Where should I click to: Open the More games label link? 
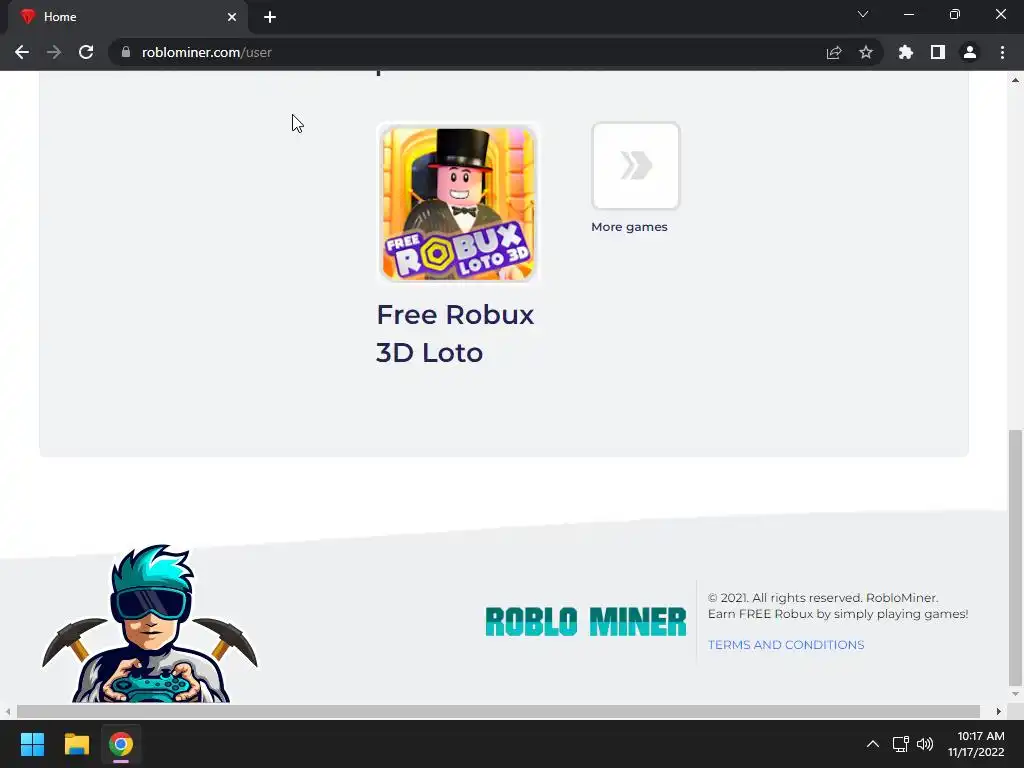click(629, 227)
